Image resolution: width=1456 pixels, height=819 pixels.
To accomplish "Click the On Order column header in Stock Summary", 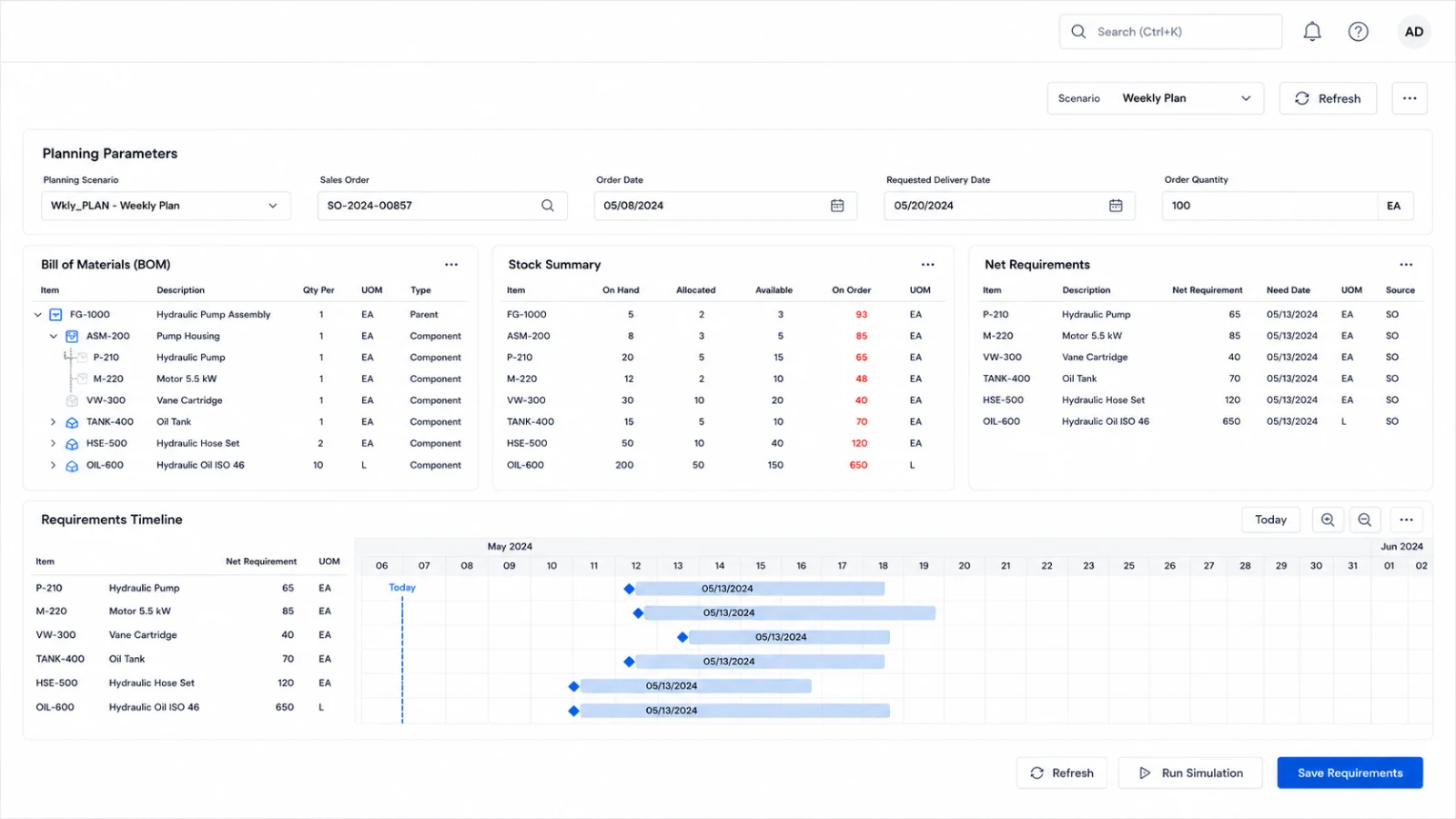I will pos(851,290).
